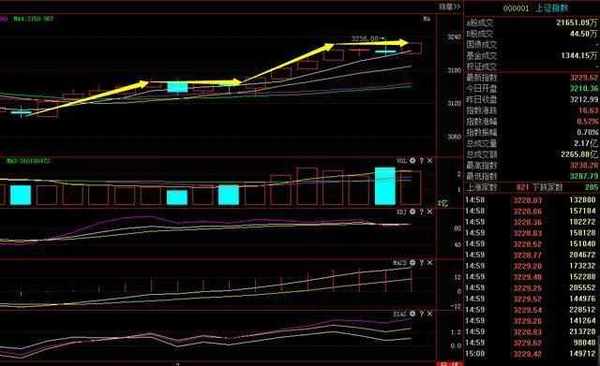This screenshot has height=366, width=600.
Task: Select the tallest cyan volume bar
Action: pyautogui.click(x=385, y=186)
